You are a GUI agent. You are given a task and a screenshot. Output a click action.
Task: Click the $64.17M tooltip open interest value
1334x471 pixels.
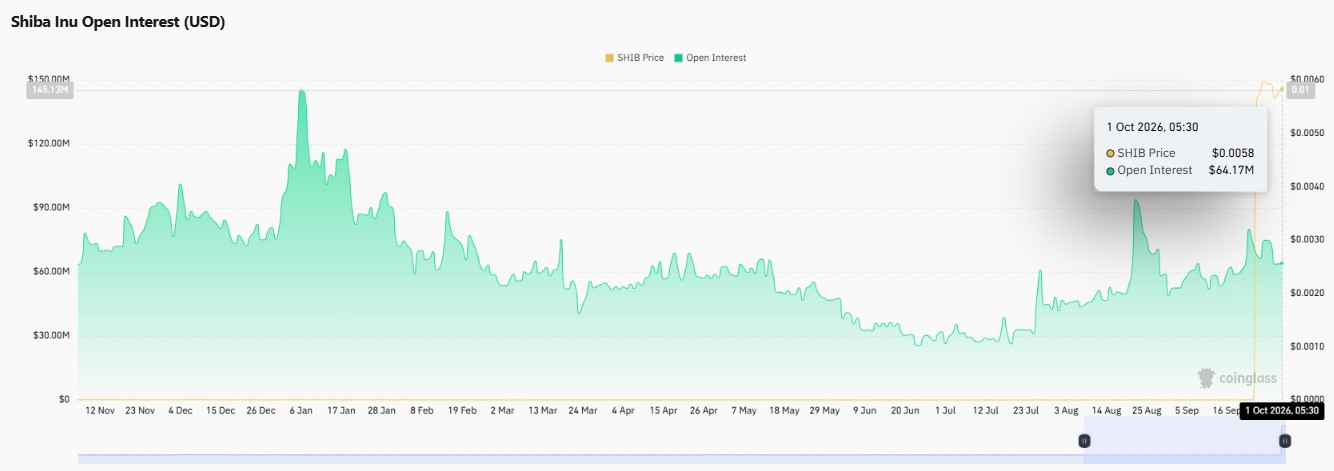1230,171
